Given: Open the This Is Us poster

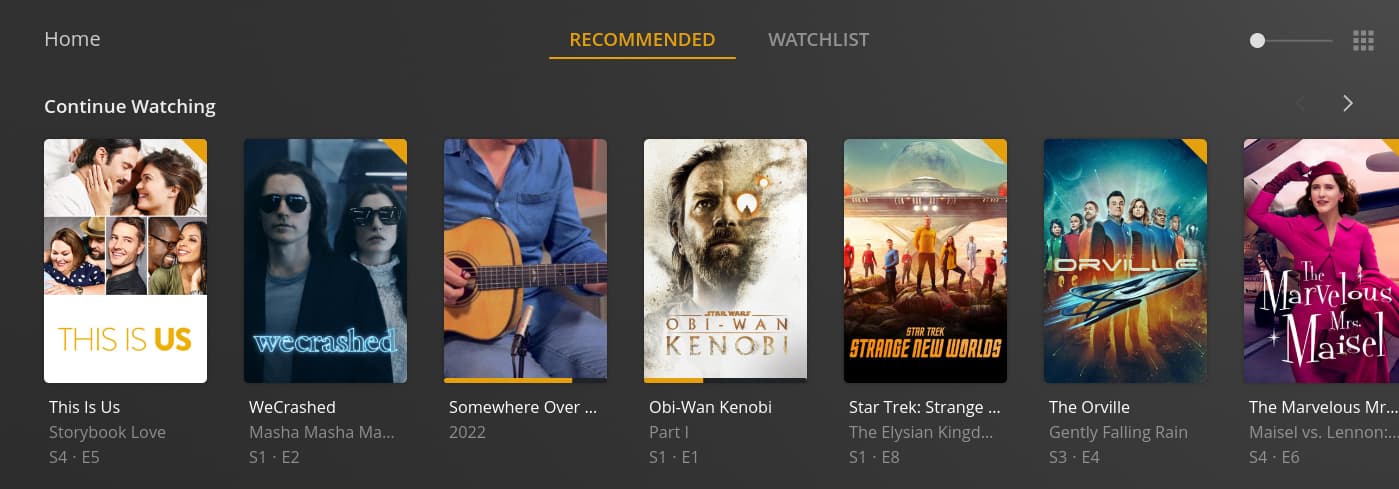Looking at the screenshot, I should pyautogui.click(x=125, y=261).
